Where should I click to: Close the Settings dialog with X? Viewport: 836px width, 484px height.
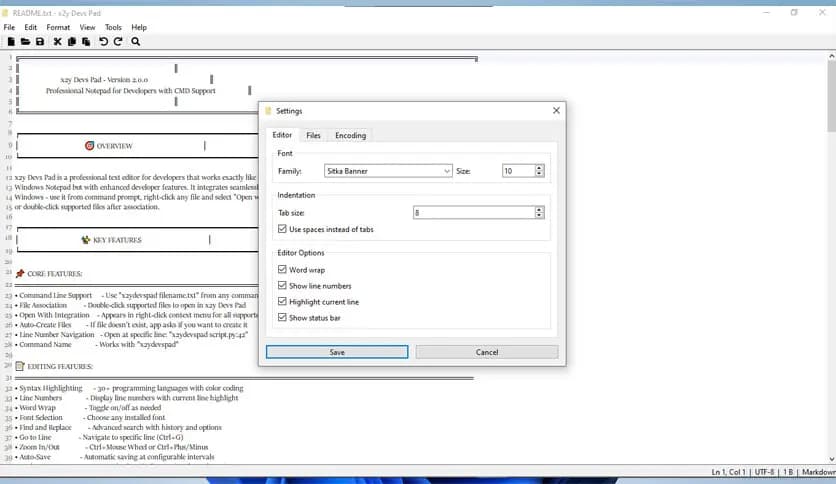556,110
